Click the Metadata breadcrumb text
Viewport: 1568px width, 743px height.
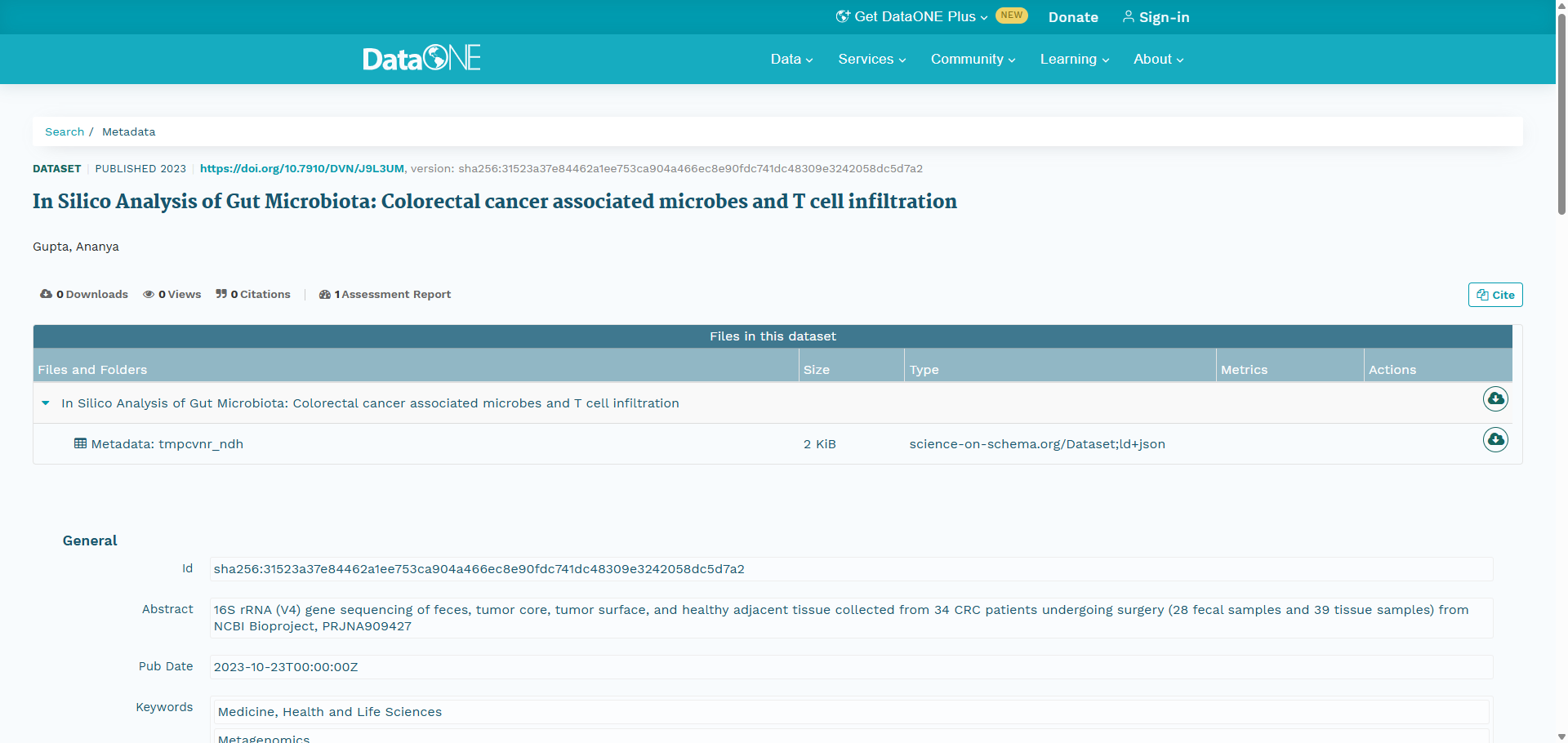coord(128,131)
